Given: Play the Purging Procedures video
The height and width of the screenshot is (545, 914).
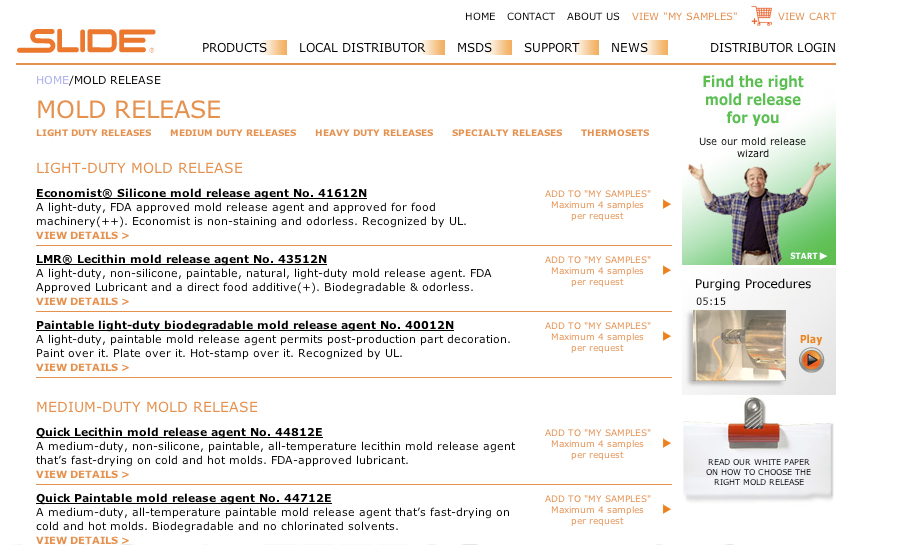Looking at the screenshot, I should (x=811, y=360).
